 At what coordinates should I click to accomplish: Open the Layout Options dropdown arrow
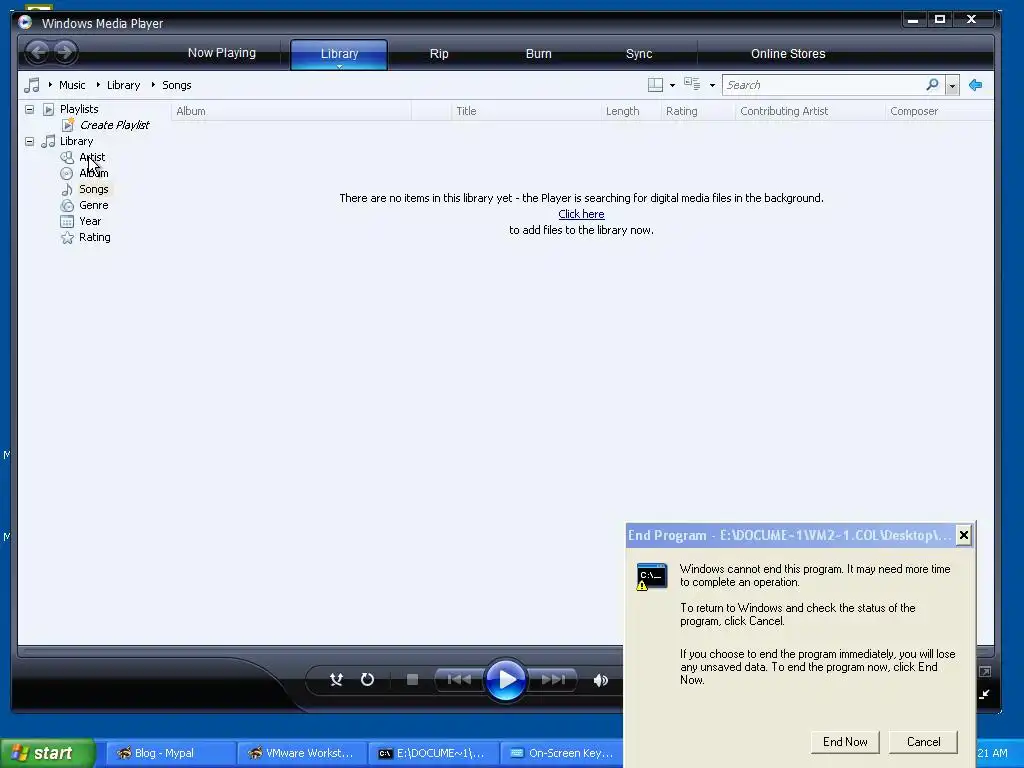(x=672, y=86)
